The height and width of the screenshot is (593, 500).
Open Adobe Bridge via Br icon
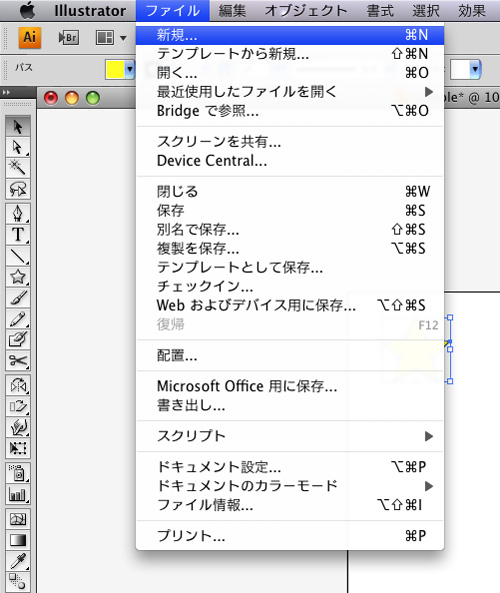(x=68, y=37)
